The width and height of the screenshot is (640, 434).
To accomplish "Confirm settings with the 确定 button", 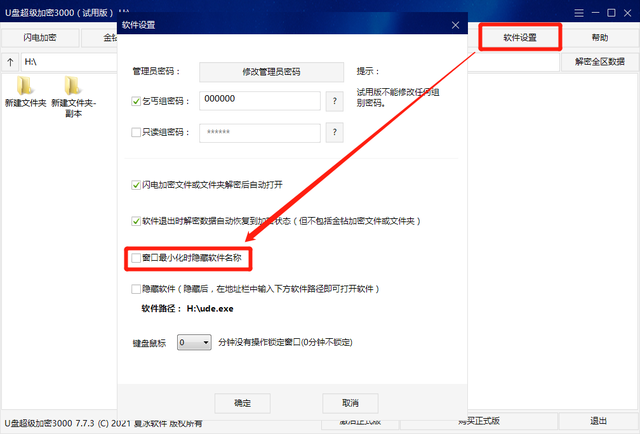I will 242,403.
